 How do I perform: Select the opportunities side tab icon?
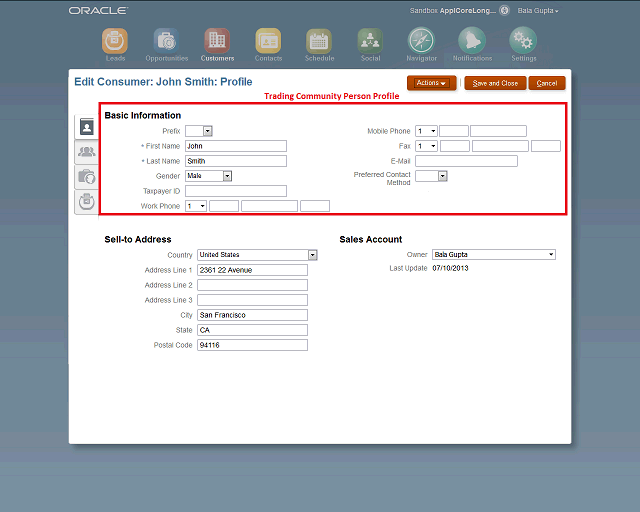[x=87, y=177]
